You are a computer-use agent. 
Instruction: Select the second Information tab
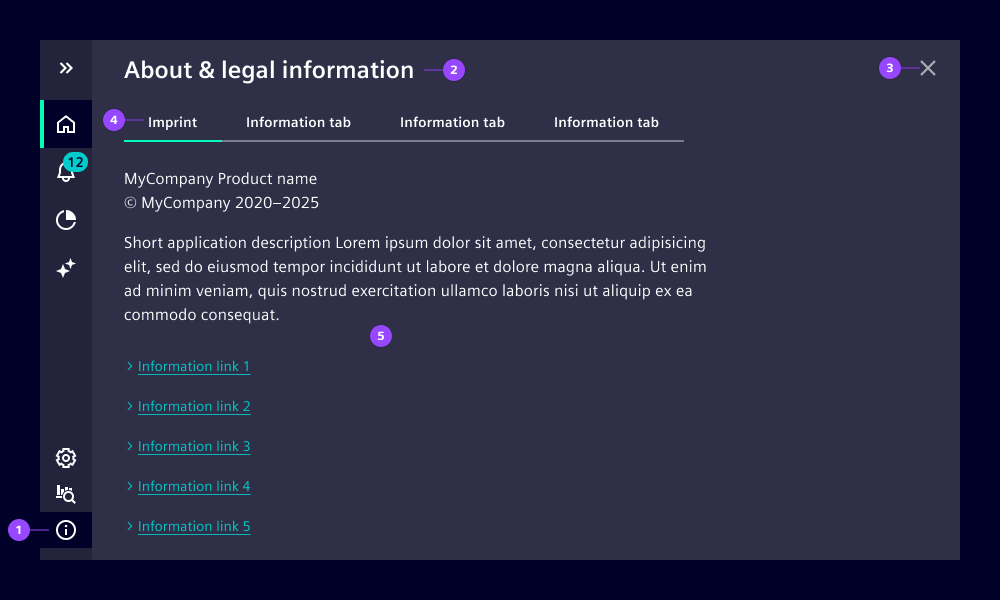point(298,122)
